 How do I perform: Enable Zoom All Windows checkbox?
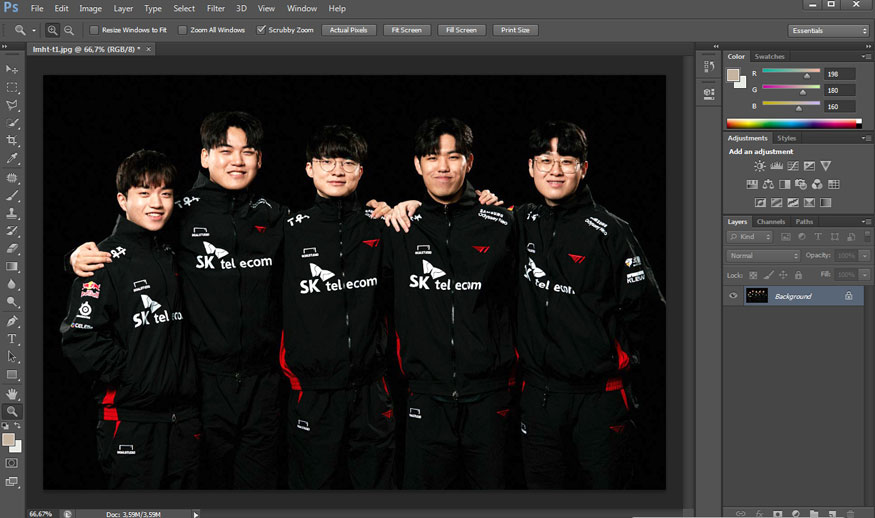click(x=182, y=30)
